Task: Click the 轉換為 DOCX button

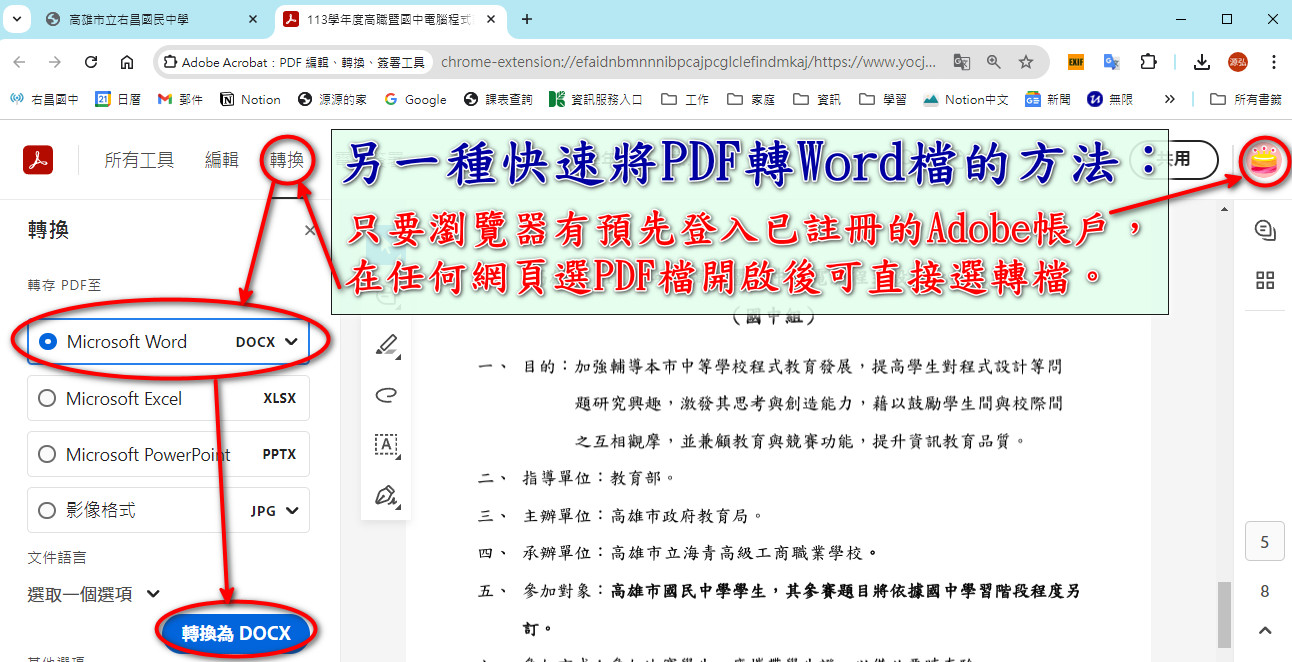Action: (x=236, y=633)
